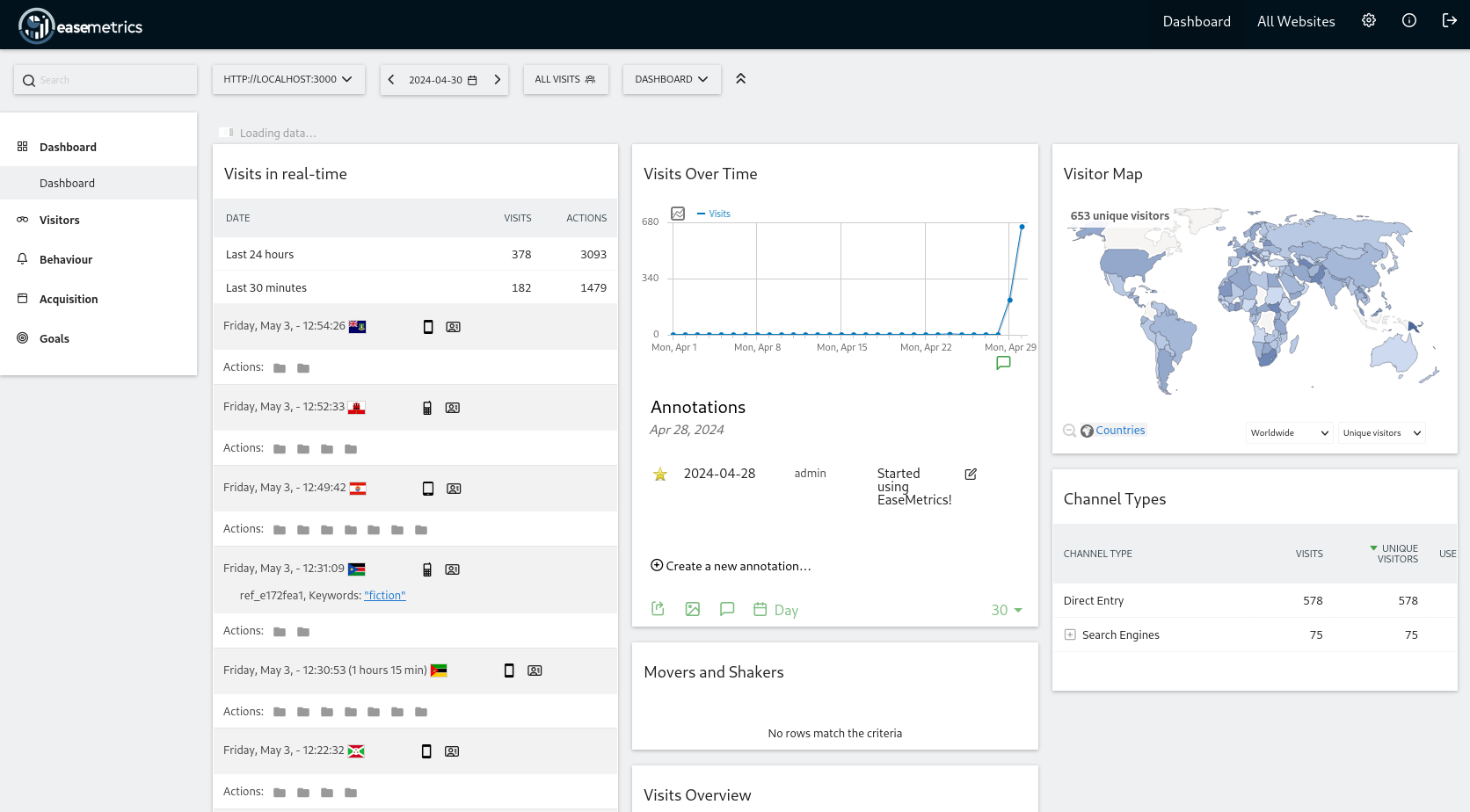
Task: Sort by UNIQUE VISITORS column header
Action: click(1396, 554)
